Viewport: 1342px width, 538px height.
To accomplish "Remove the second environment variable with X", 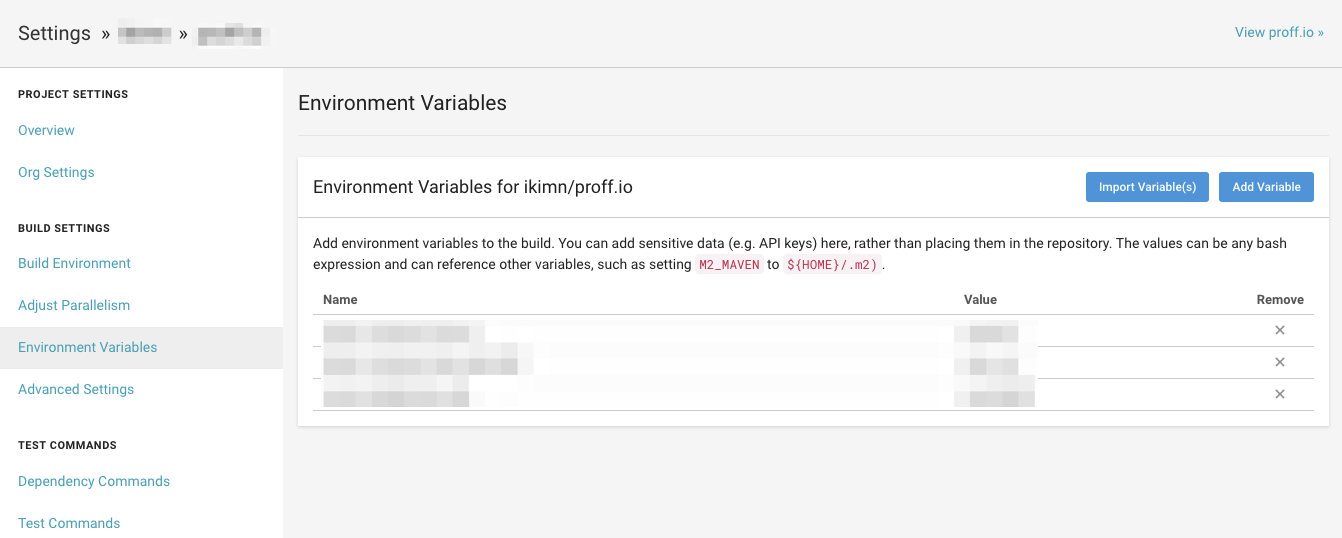I will [x=1279, y=363].
